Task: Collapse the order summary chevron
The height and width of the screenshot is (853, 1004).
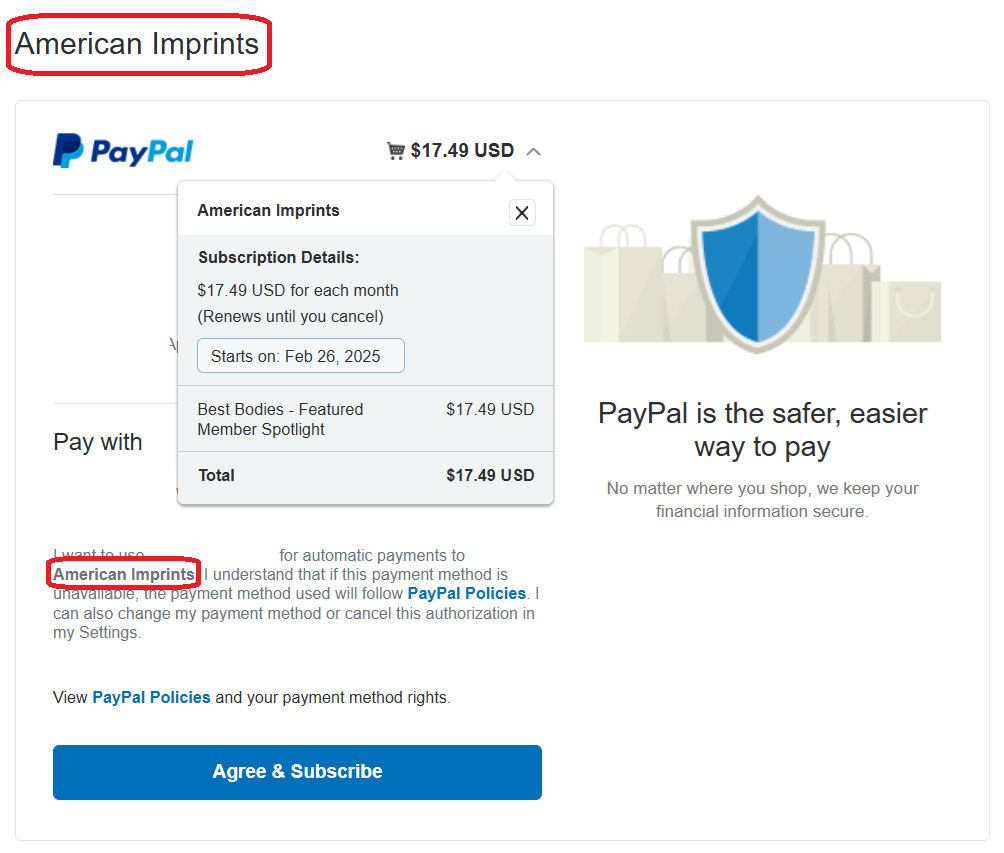Action: coord(534,152)
